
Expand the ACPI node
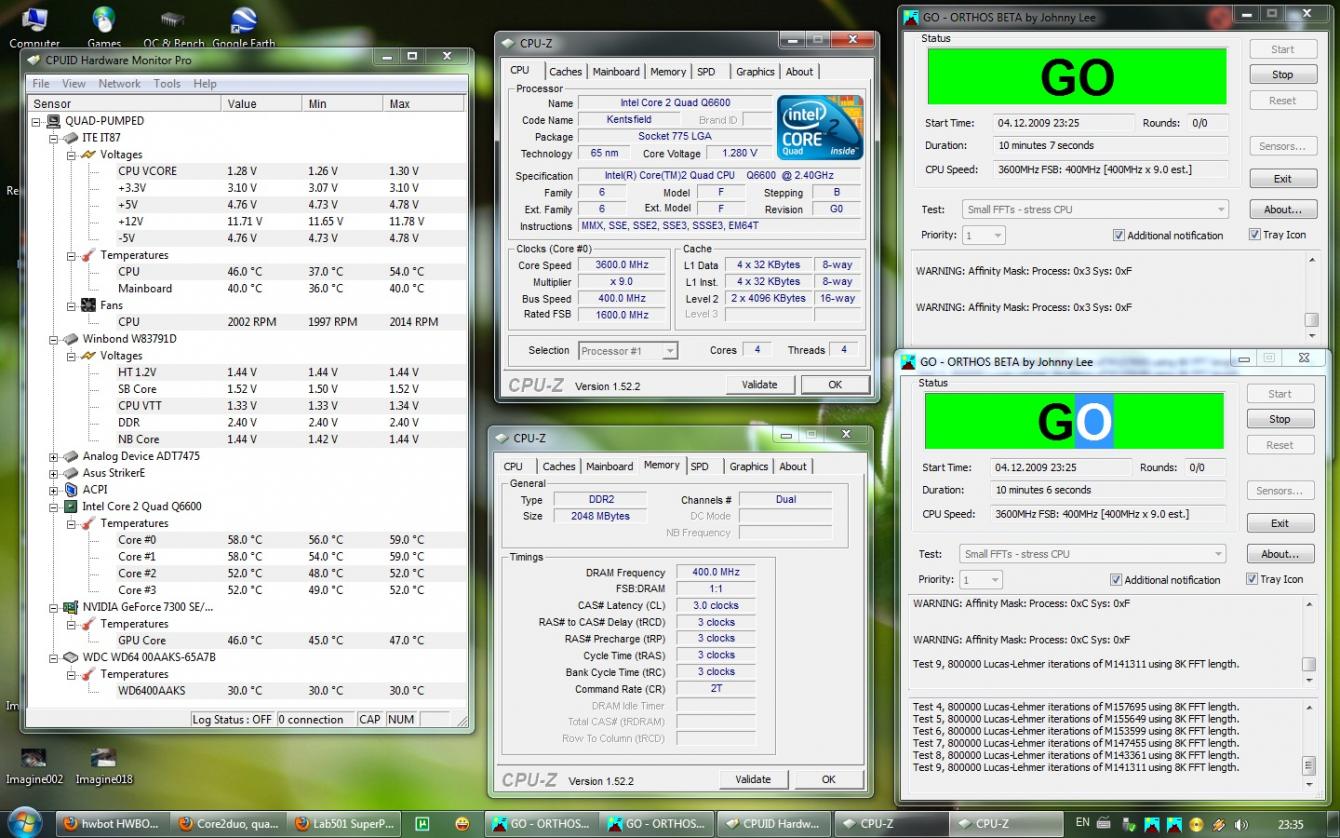[54, 490]
